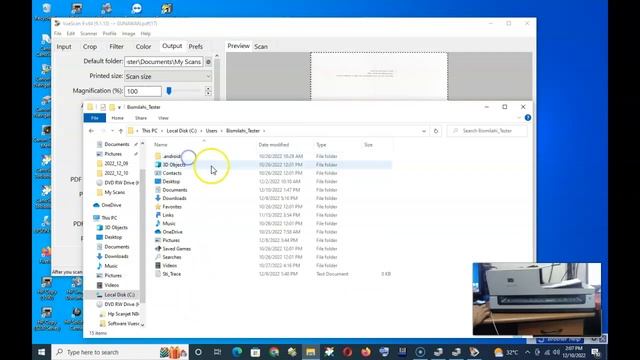Open the .android folder in the file list

coord(171,156)
